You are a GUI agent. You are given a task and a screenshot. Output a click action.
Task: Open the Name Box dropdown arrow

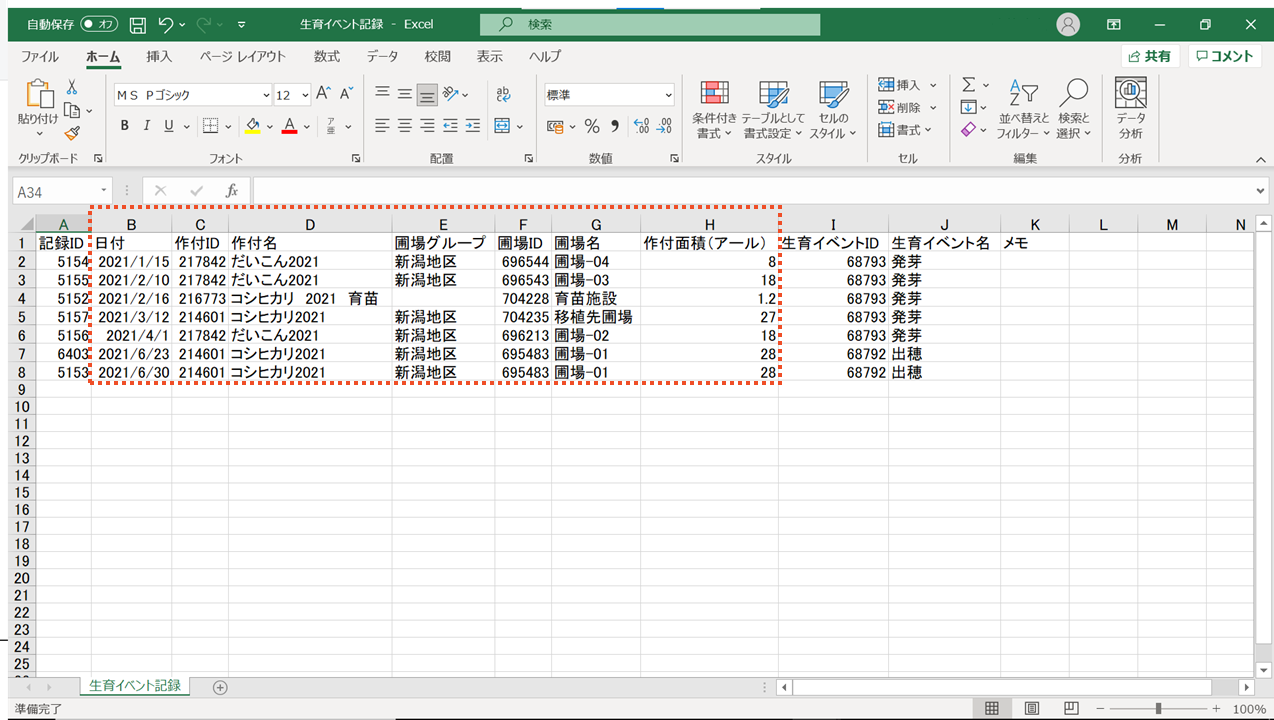coord(104,191)
